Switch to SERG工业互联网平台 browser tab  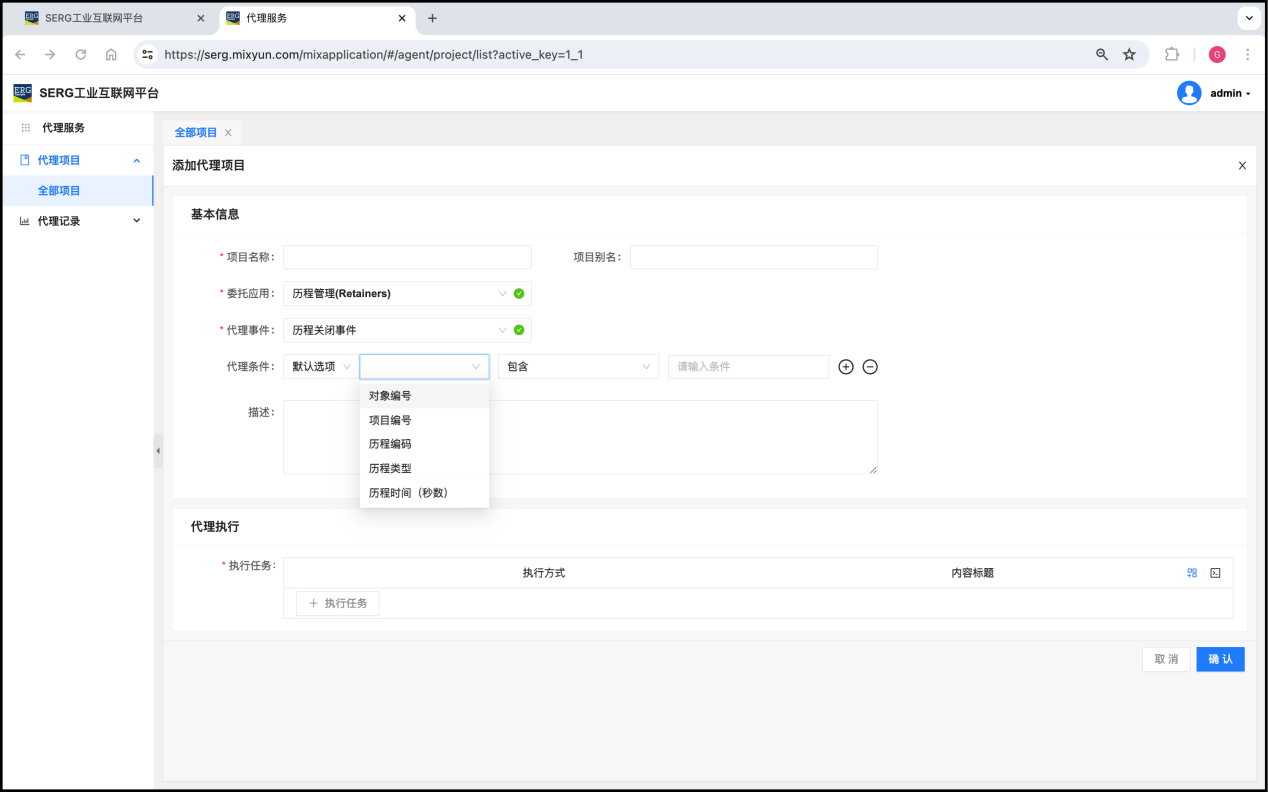[110, 18]
